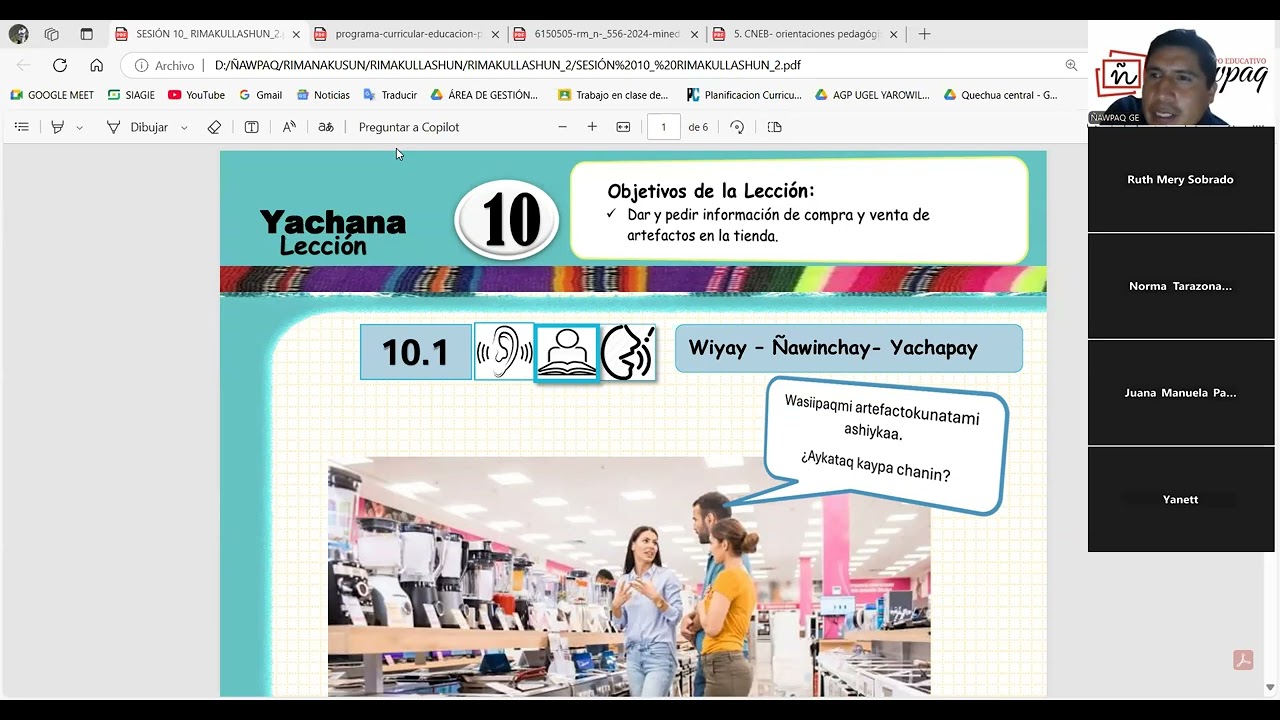Toggle fit to width view
Image resolution: width=1280 pixels, height=720 pixels.
[623, 127]
